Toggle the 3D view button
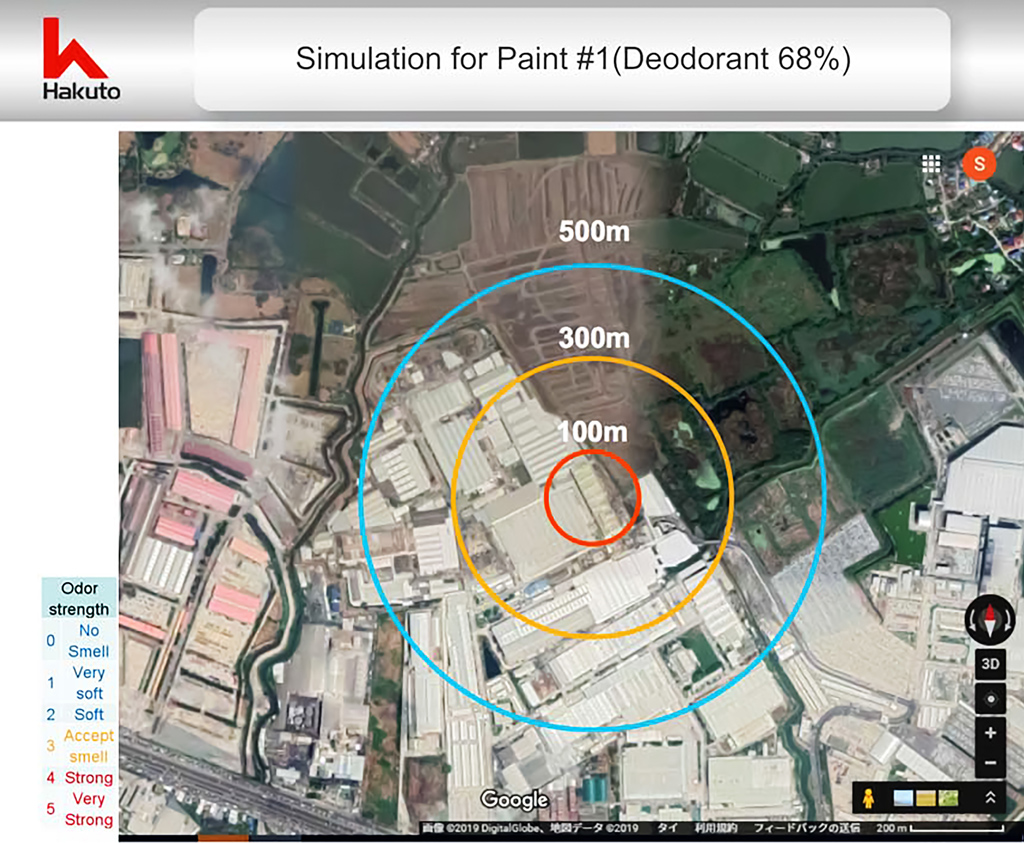Viewport: 1024px width, 843px height. point(989,664)
